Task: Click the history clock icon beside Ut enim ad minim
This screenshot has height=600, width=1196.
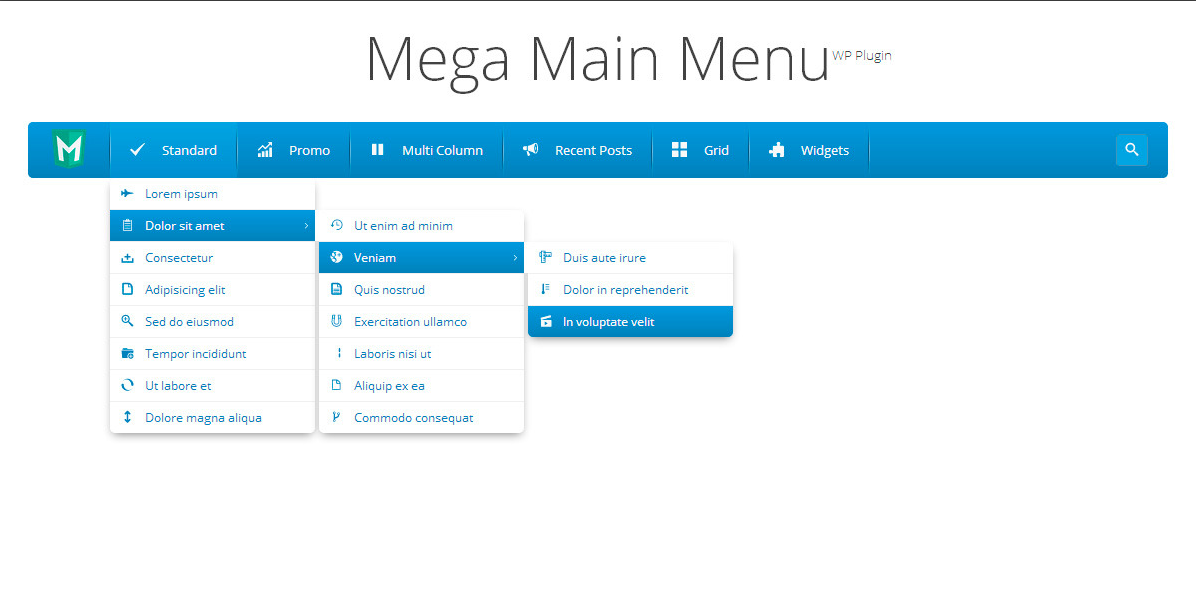Action: tap(336, 225)
